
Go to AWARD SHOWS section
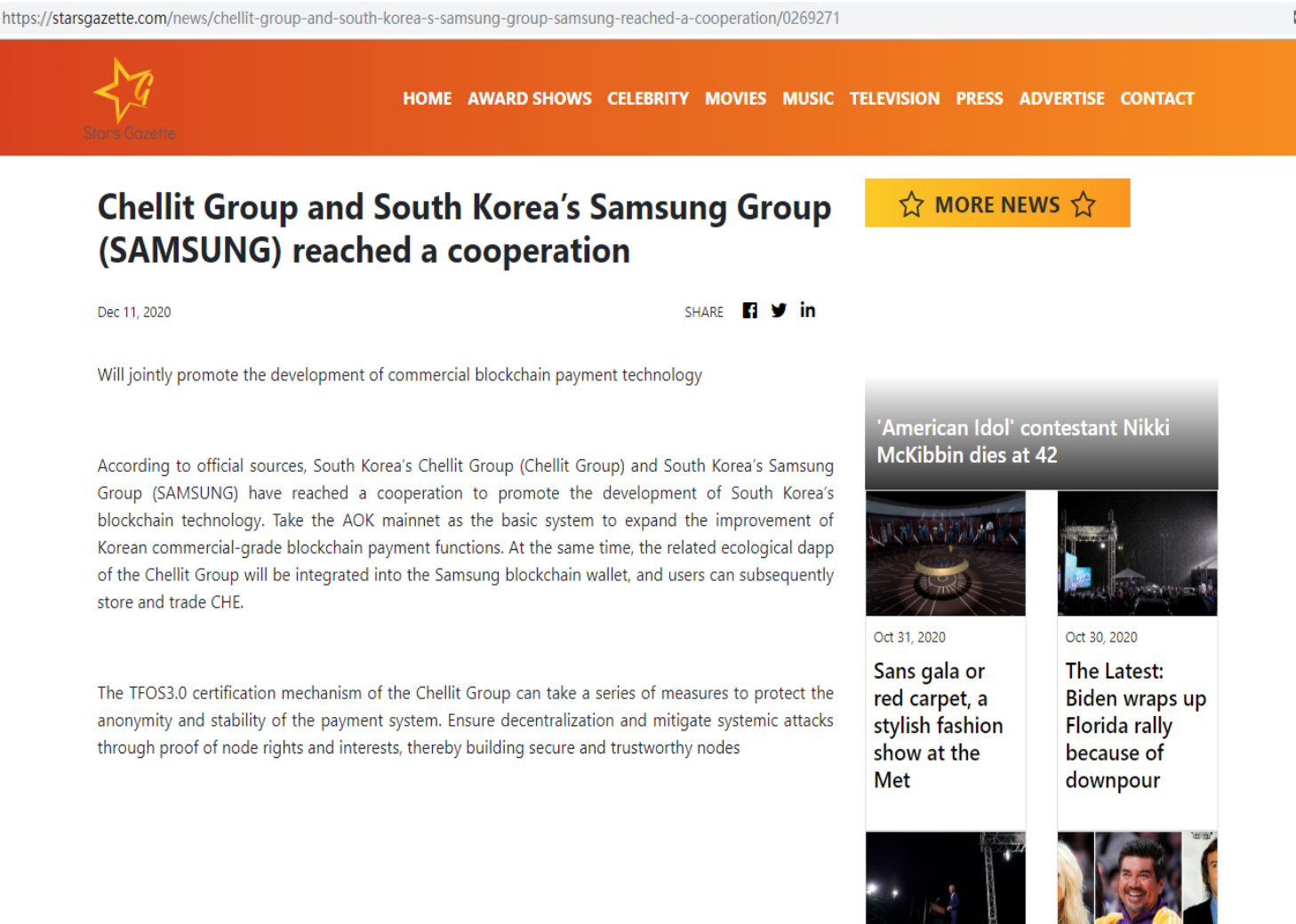point(530,99)
